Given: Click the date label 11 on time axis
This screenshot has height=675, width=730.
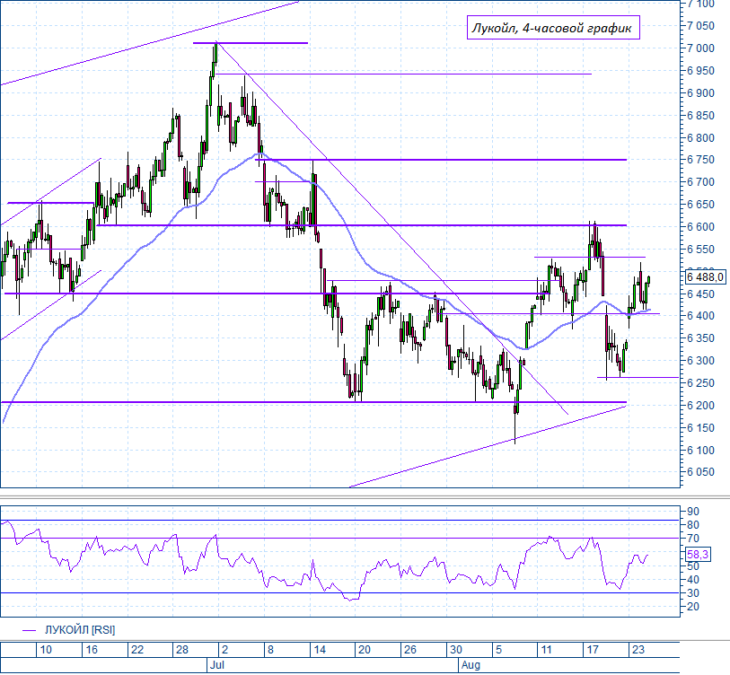Looking at the screenshot, I should [x=546, y=650].
